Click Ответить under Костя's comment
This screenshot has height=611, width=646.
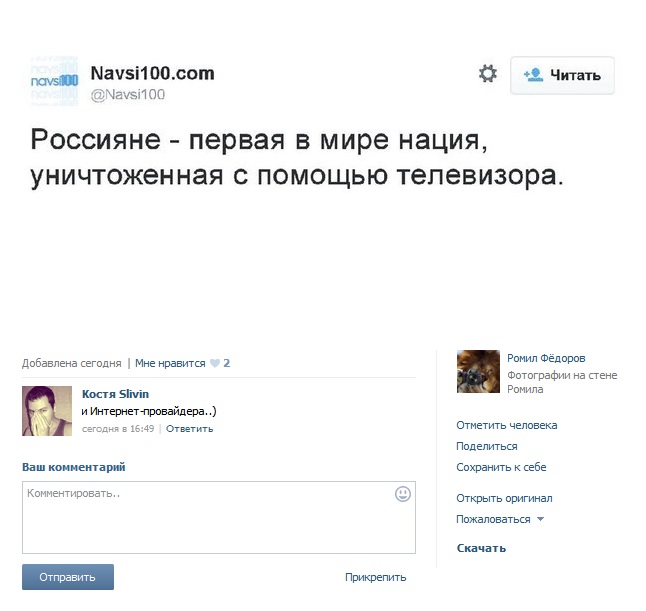coord(190,429)
